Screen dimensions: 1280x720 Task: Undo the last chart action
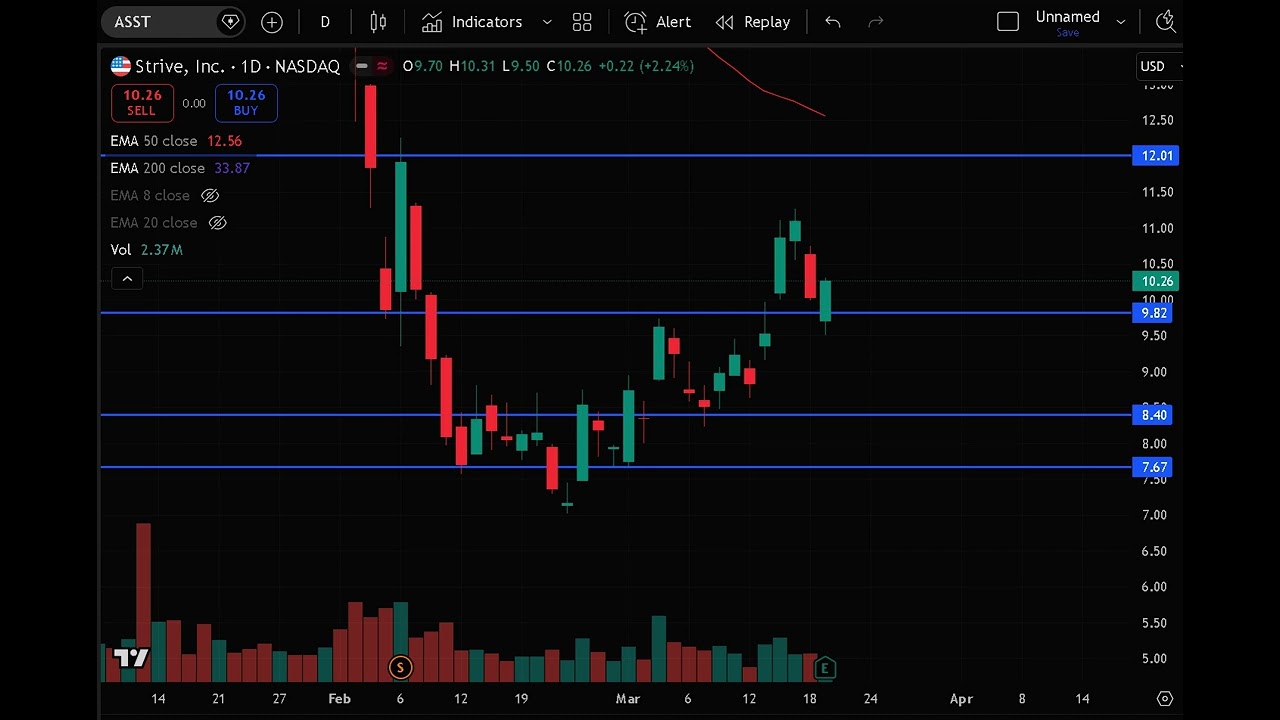coord(833,21)
